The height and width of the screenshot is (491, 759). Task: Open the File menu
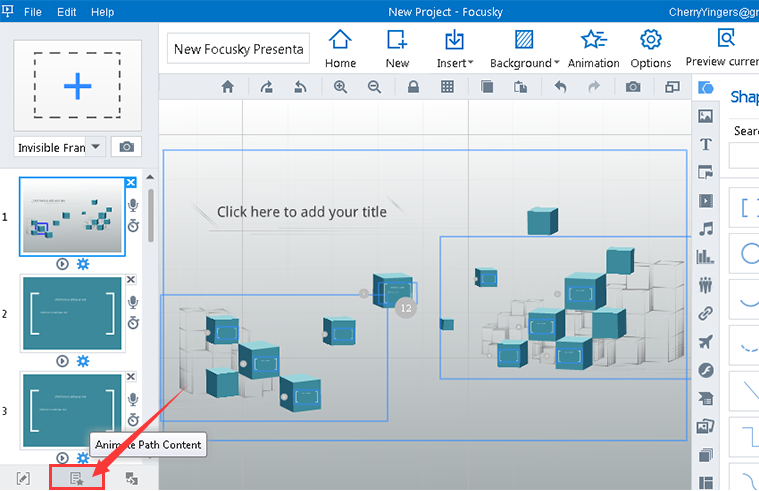[x=32, y=12]
